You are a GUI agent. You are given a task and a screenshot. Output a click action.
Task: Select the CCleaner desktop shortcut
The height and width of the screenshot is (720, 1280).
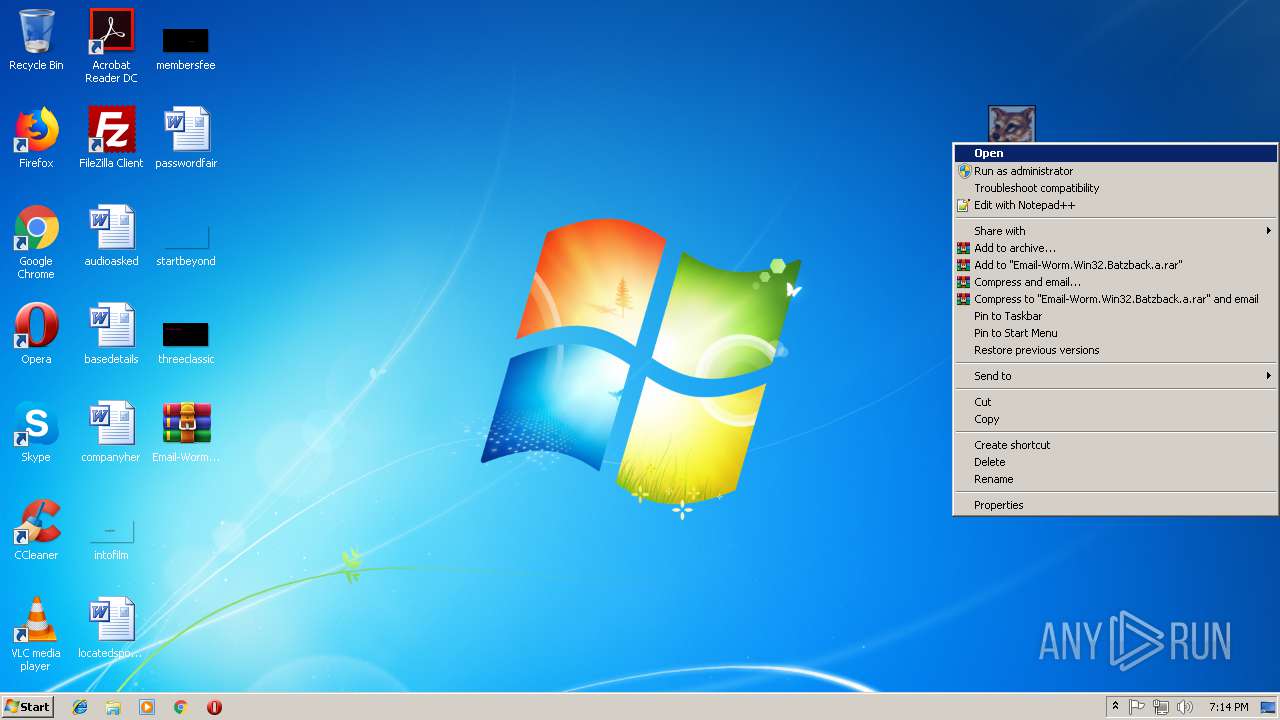point(36,530)
